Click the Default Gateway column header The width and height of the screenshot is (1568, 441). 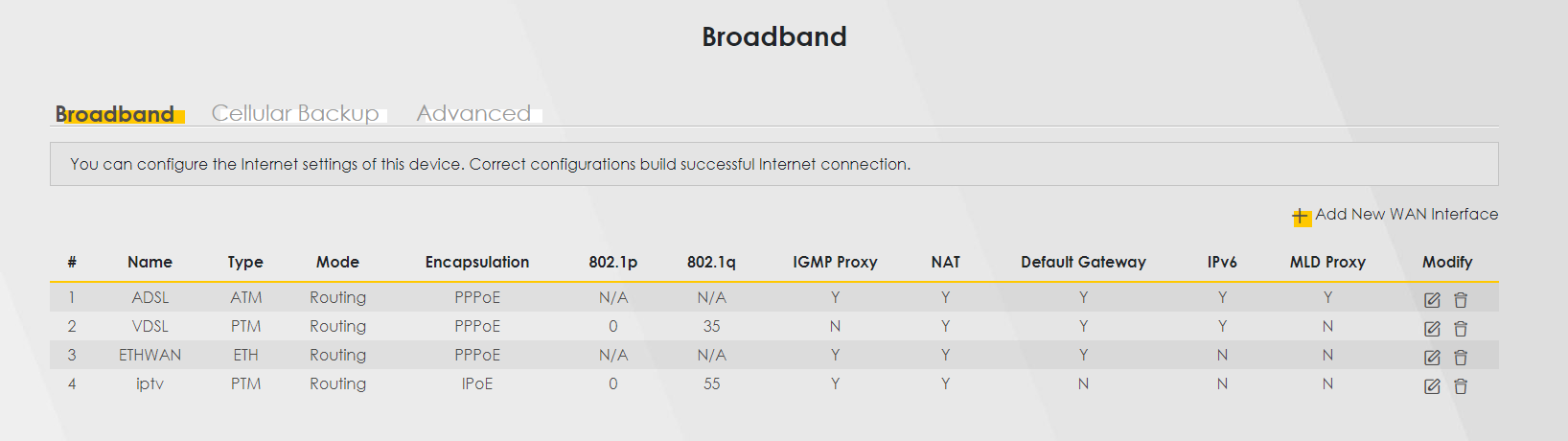coord(1083,262)
